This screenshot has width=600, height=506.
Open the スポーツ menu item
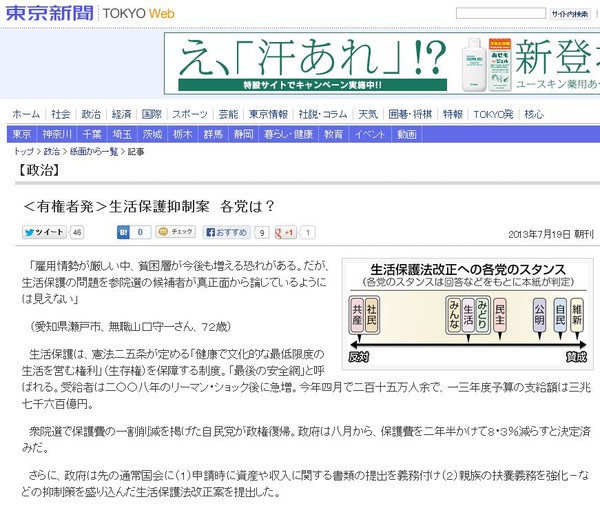click(x=190, y=114)
